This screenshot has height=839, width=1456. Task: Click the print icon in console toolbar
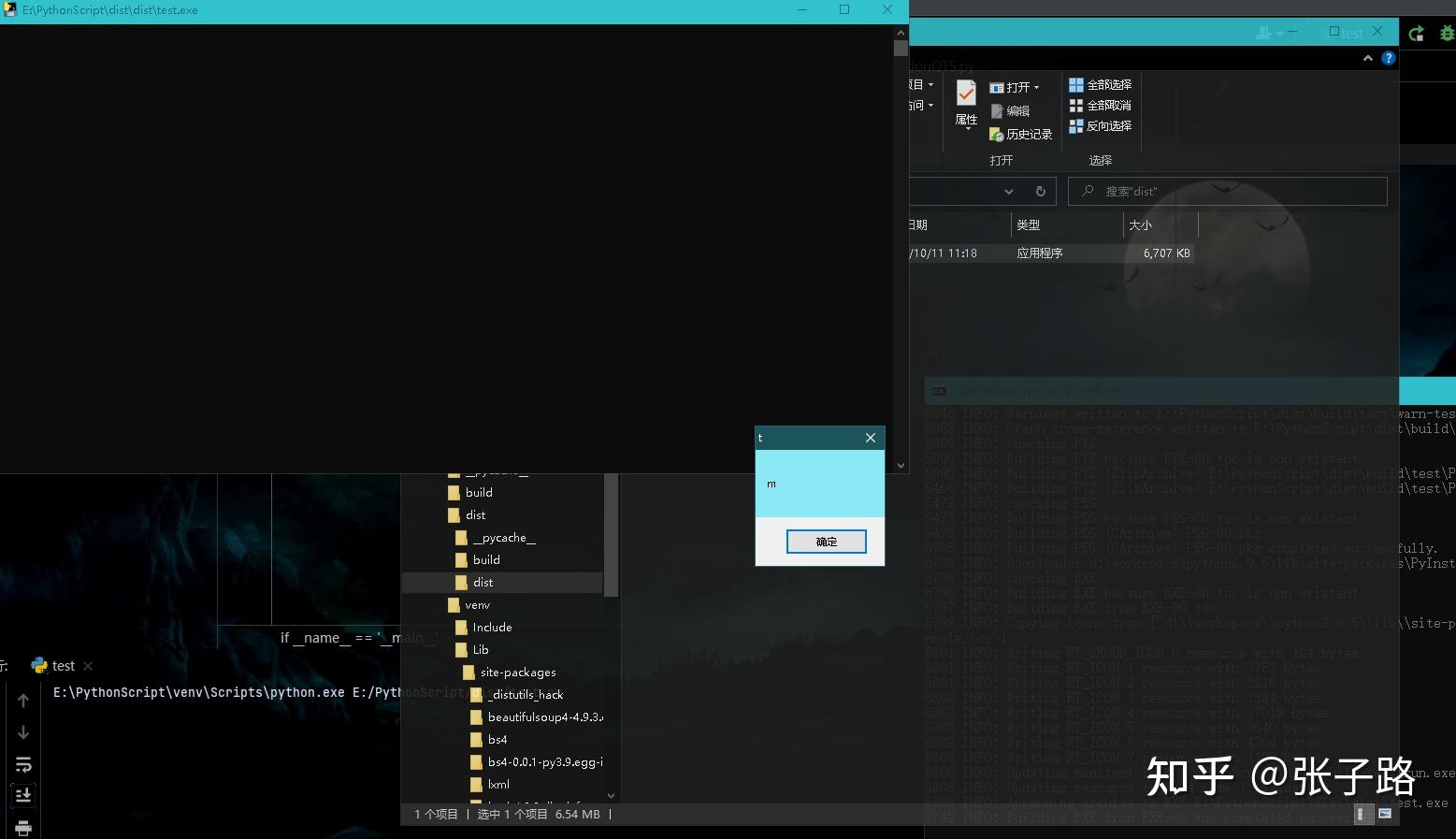(23, 829)
